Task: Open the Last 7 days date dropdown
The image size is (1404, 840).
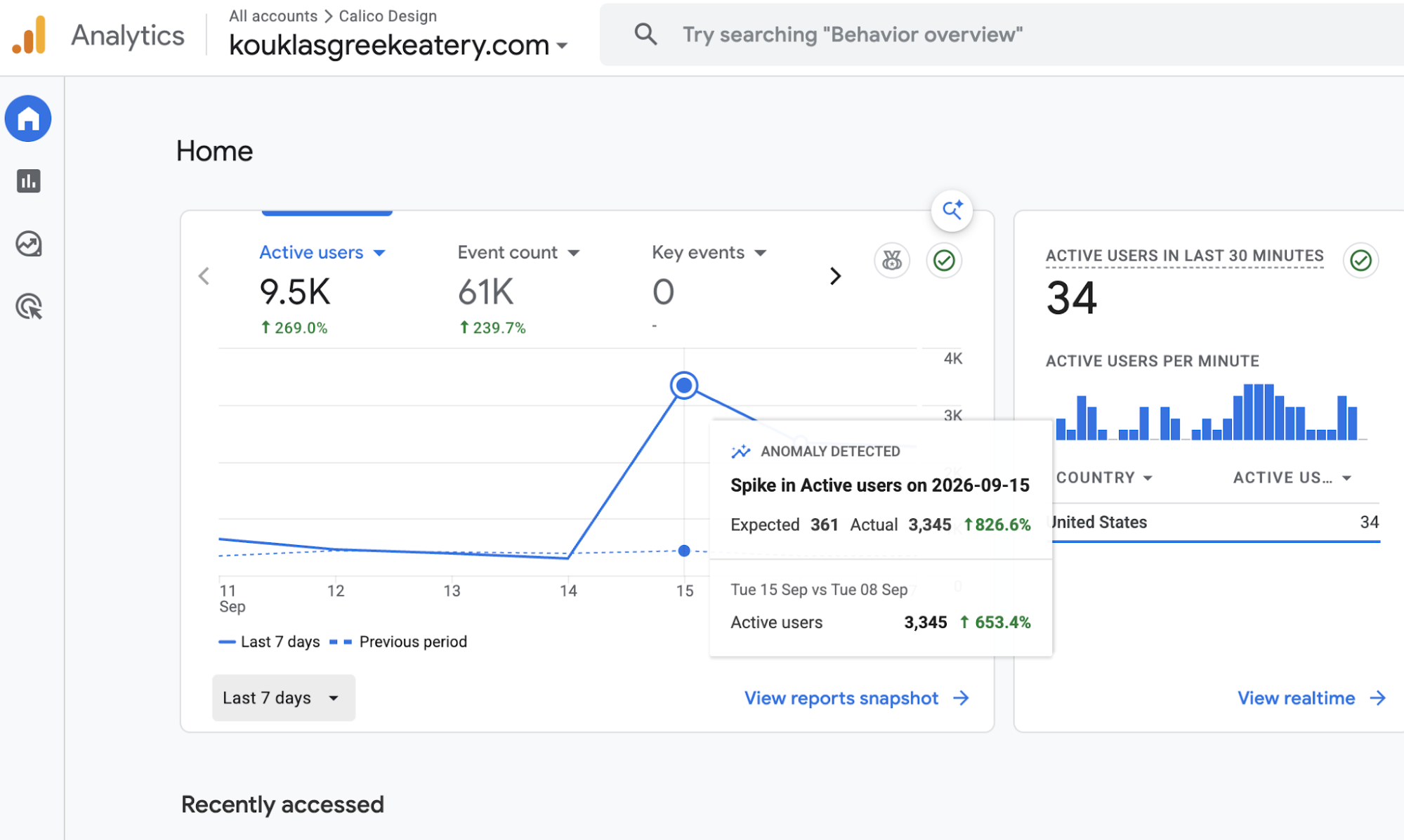Action: point(284,697)
